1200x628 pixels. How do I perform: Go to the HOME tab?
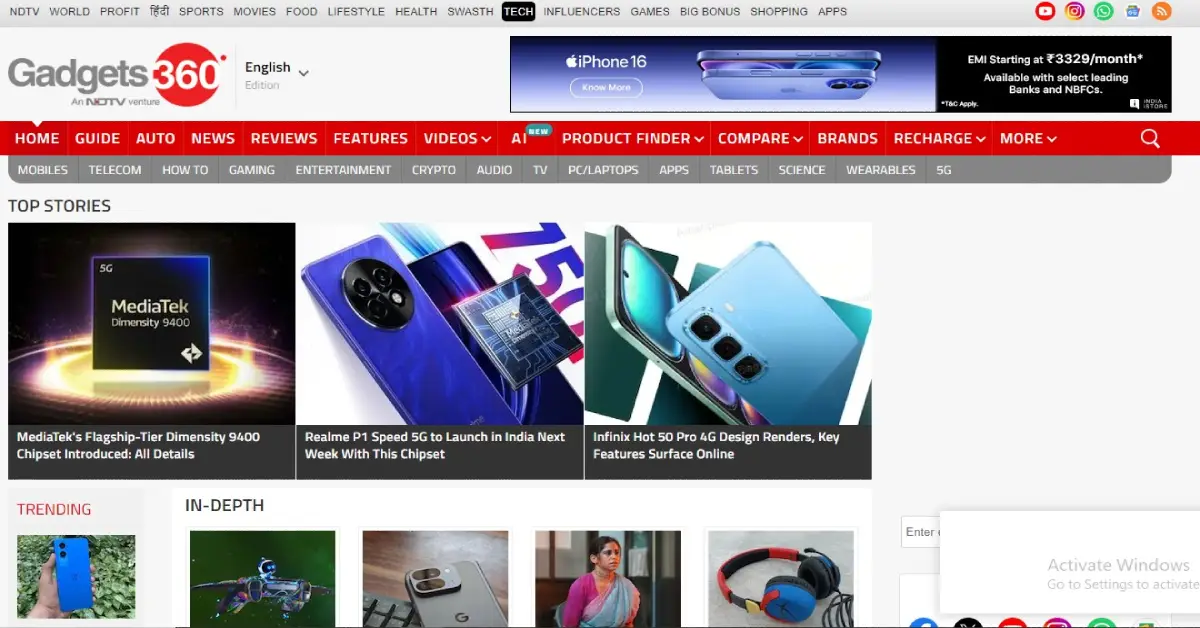37,138
